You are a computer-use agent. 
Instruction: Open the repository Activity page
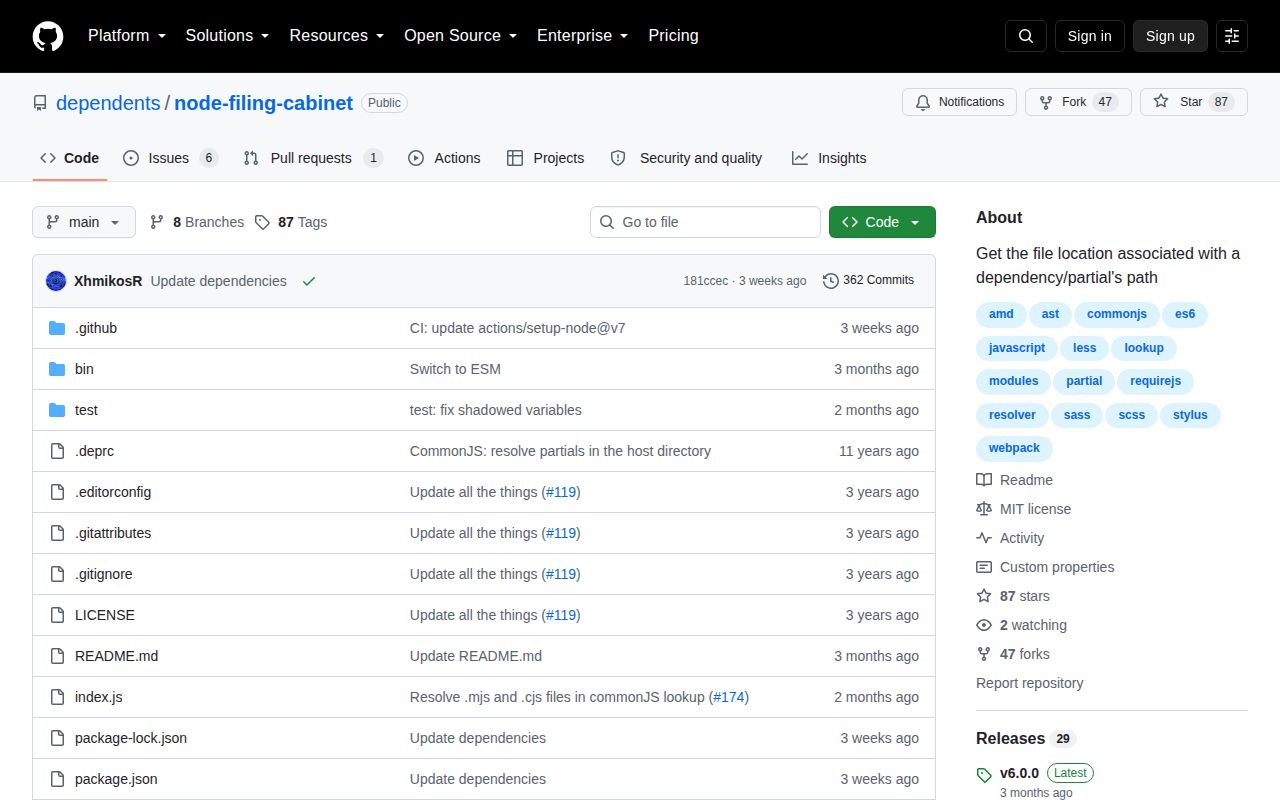click(1011, 538)
